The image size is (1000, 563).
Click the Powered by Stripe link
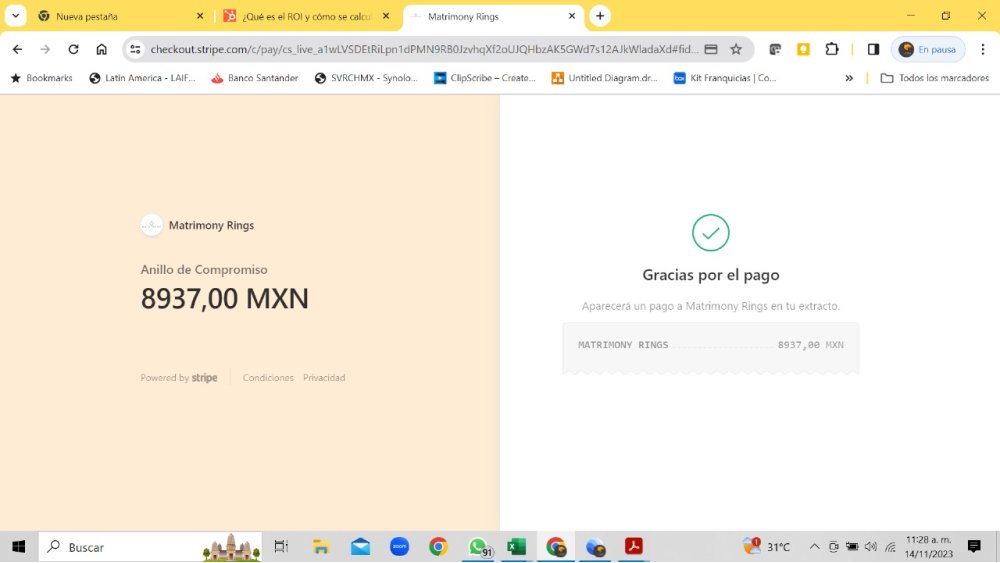coord(179,377)
